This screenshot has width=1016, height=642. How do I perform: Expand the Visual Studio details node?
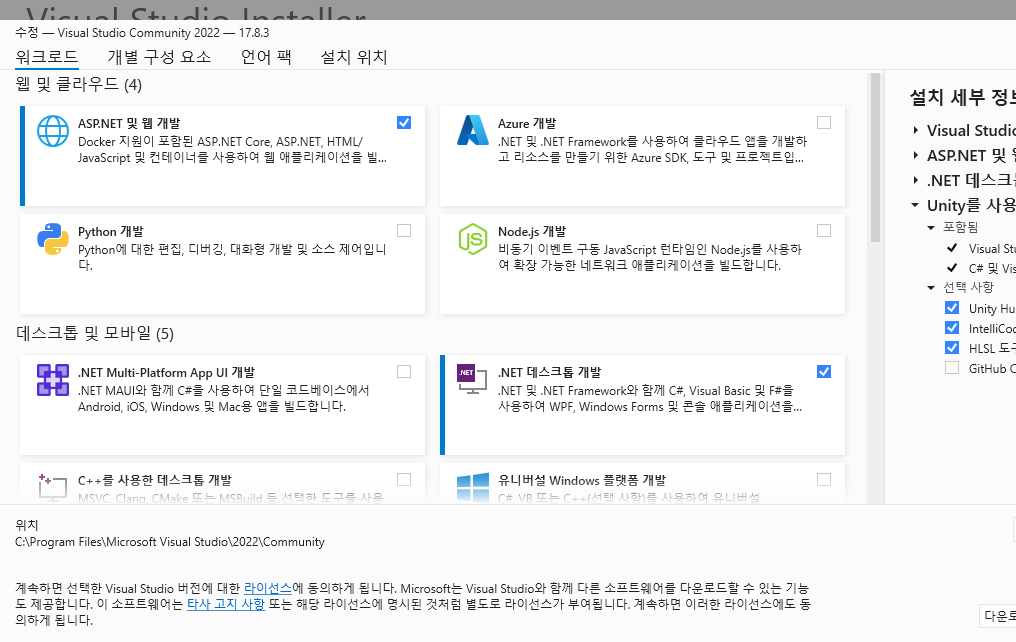915,130
